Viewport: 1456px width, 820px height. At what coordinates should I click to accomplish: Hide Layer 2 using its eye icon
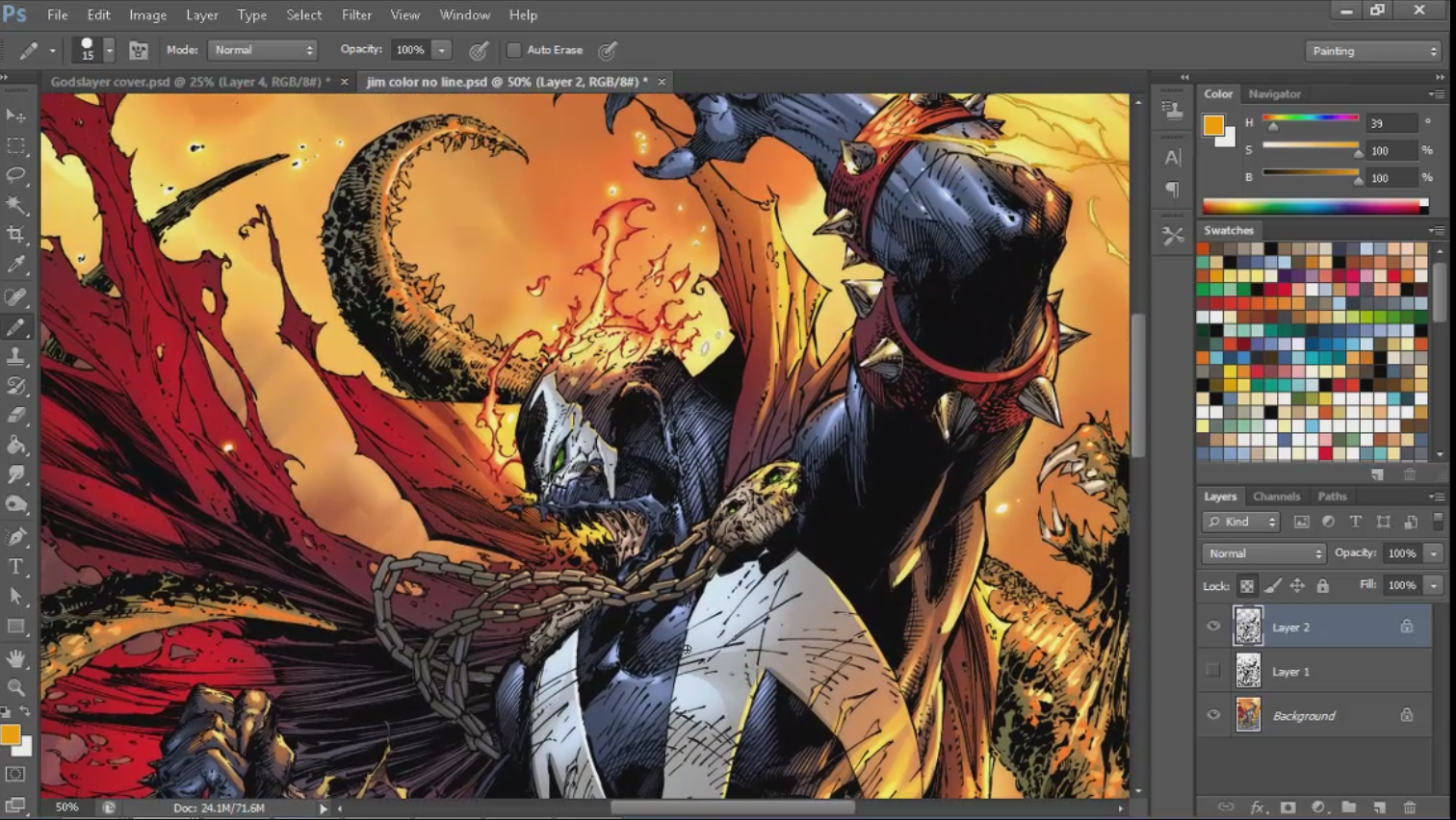1213,627
